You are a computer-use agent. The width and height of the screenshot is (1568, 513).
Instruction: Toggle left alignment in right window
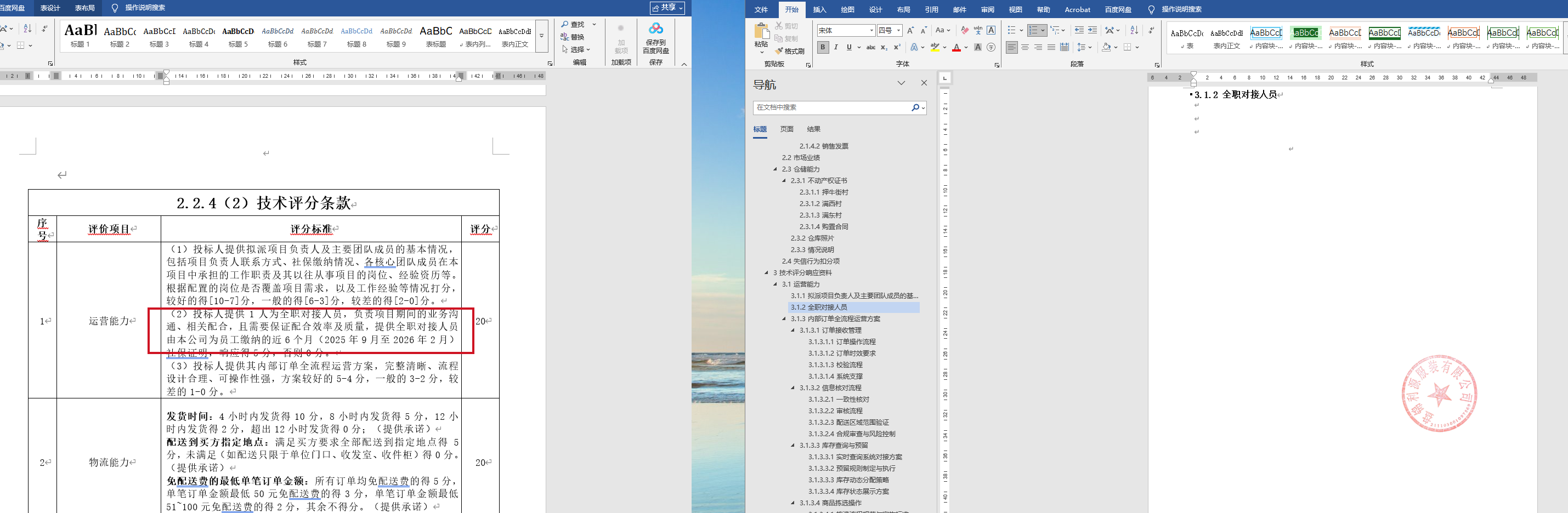[x=1011, y=48]
